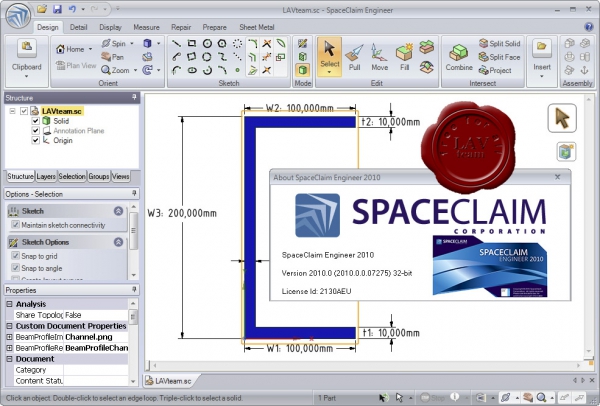Open the SpaceClaim application button
Viewport: 600px width, 406px height.
pos(18,15)
